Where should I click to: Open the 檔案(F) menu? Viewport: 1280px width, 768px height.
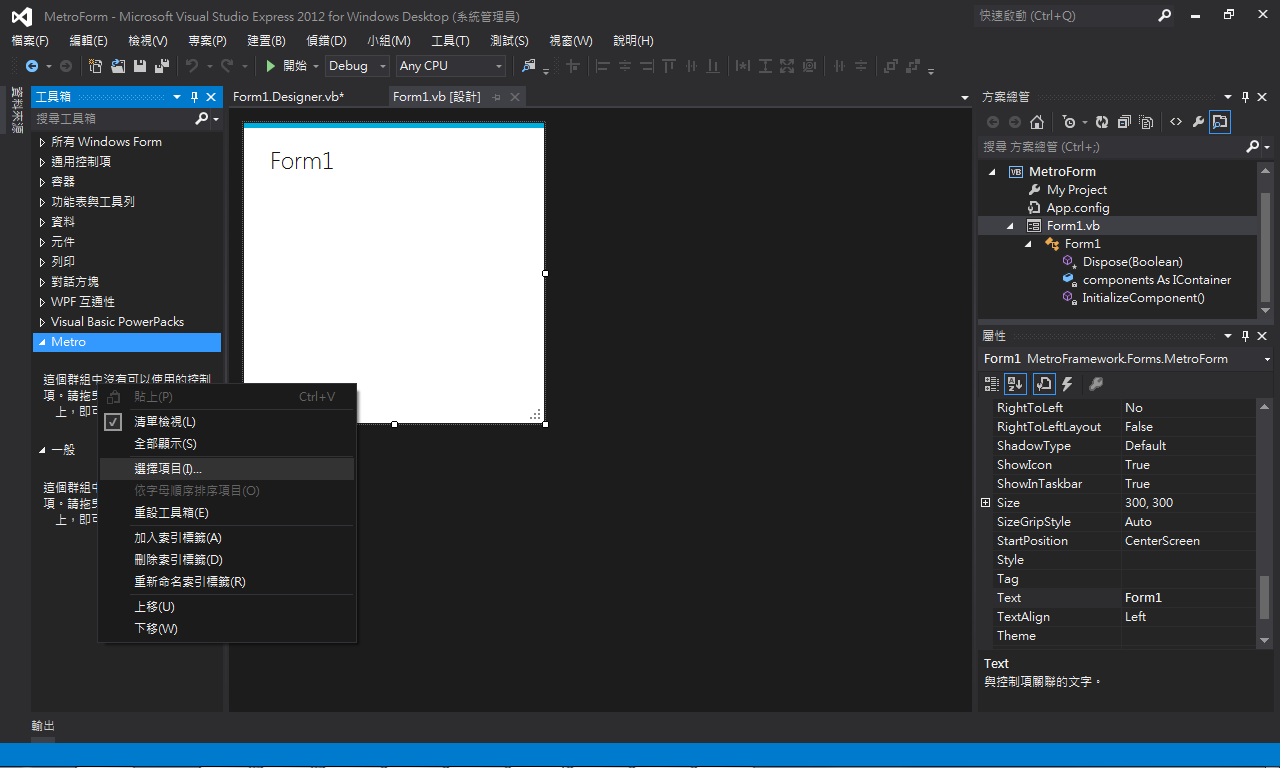[x=30, y=41]
